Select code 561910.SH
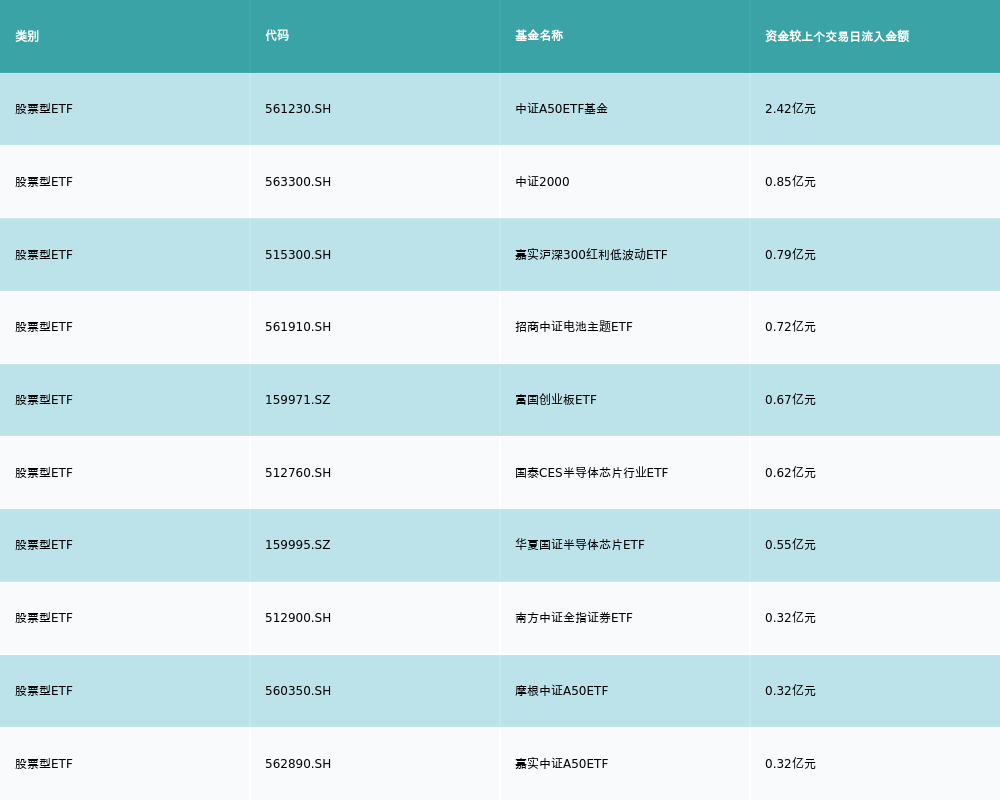The height and width of the screenshot is (800, 1000). point(298,327)
